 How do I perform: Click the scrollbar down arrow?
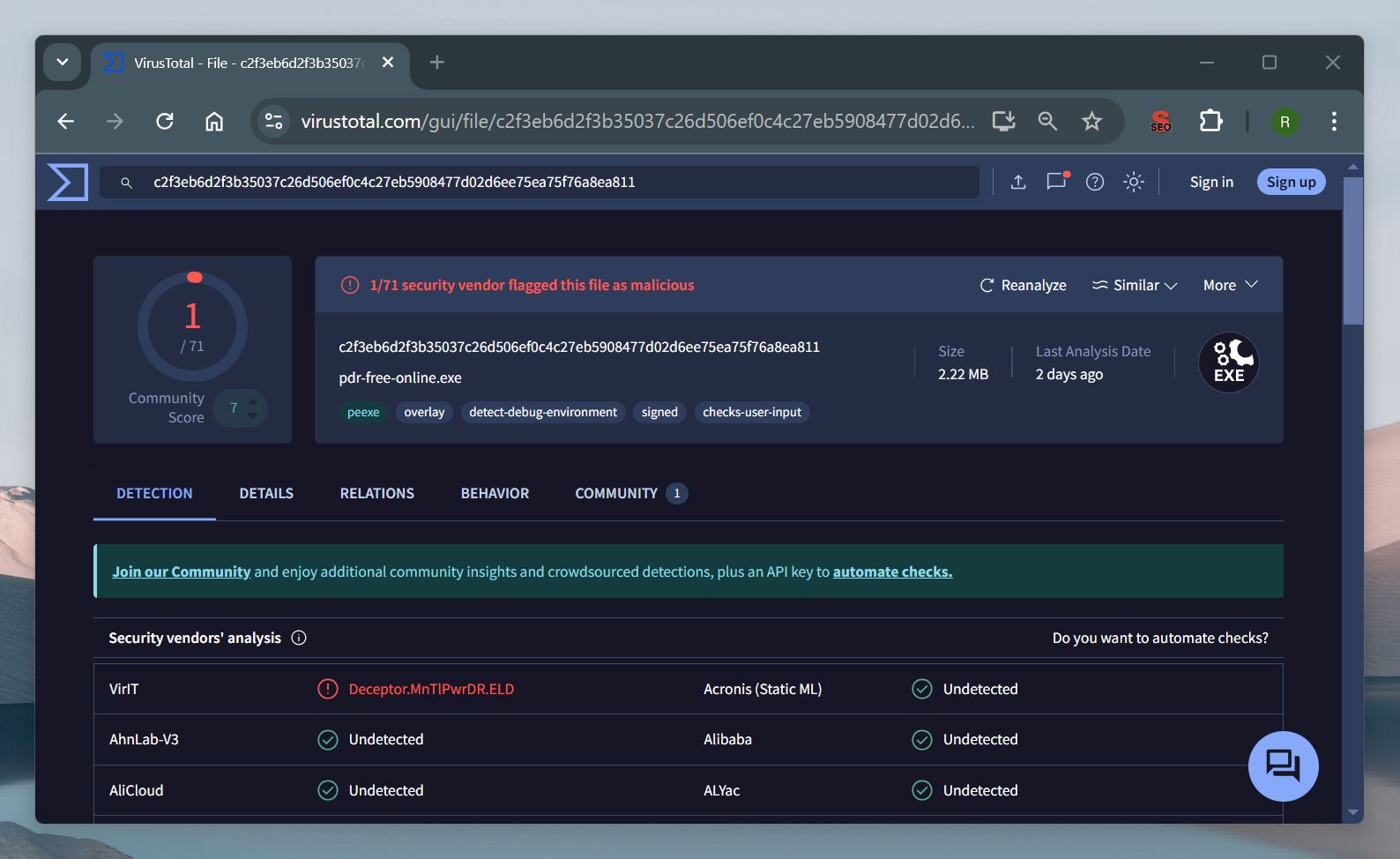pyautogui.click(x=1353, y=812)
